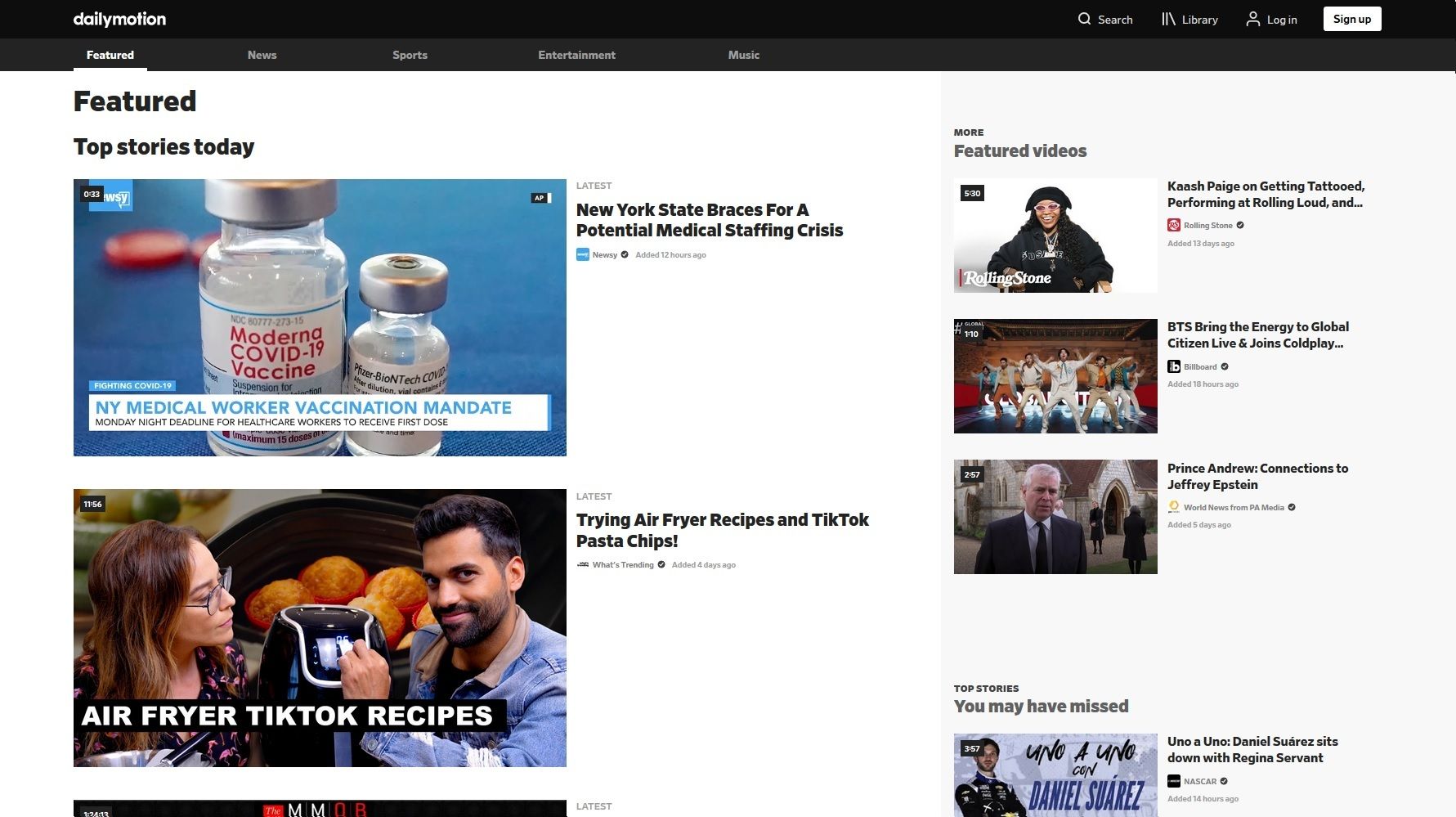Screen dimensions: 1456x817
Task: Click the 'Top stories today' heading
Action: point(164,146)
